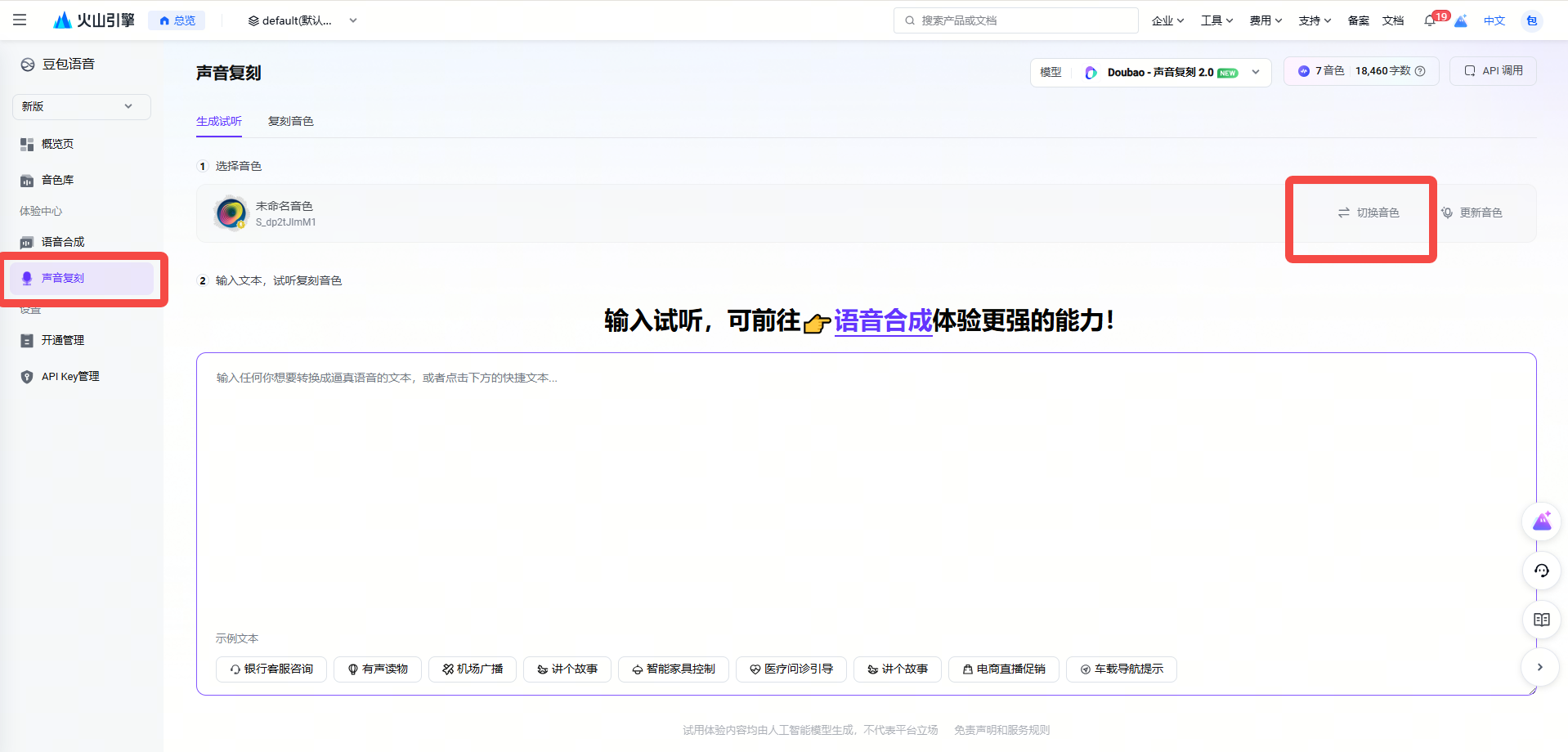
Task: Click the notification bell icon
Action: 1429,21
